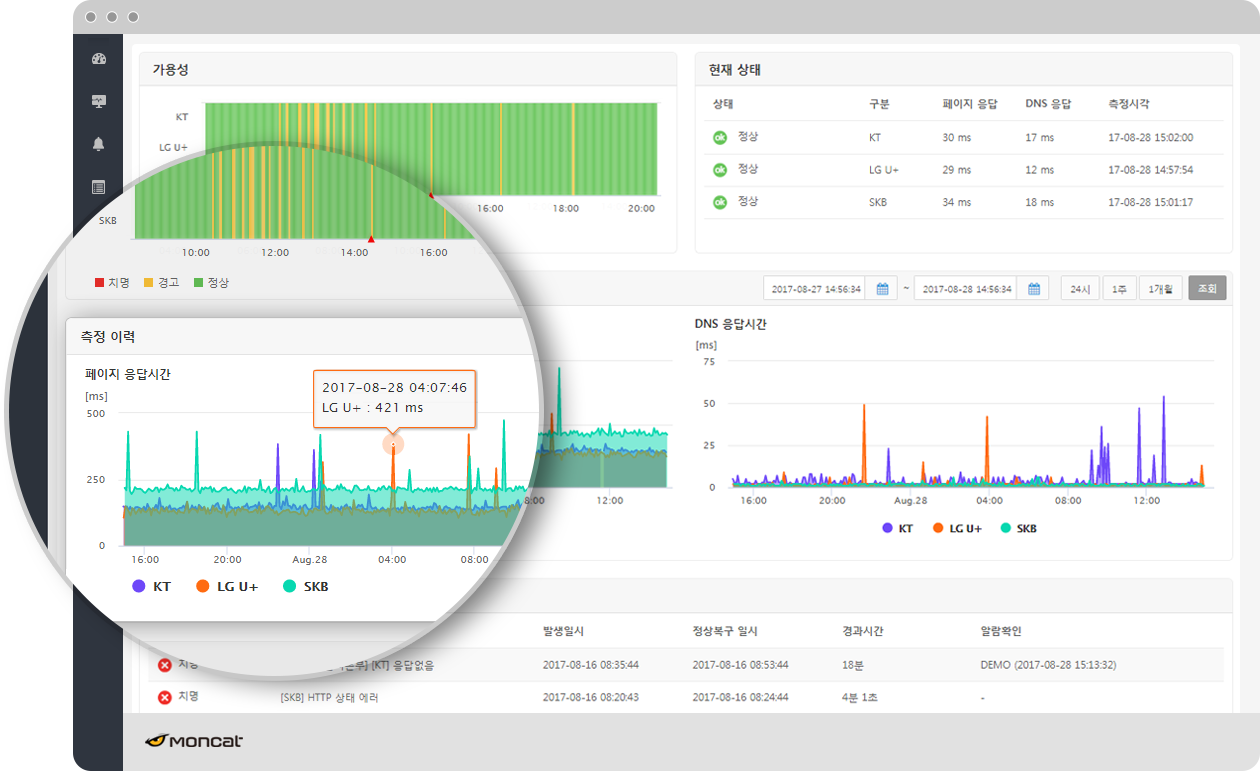Click the monitor icon in sidebar
The image size is (1260, 771).
pyautogui.click(x=98, y=101)
